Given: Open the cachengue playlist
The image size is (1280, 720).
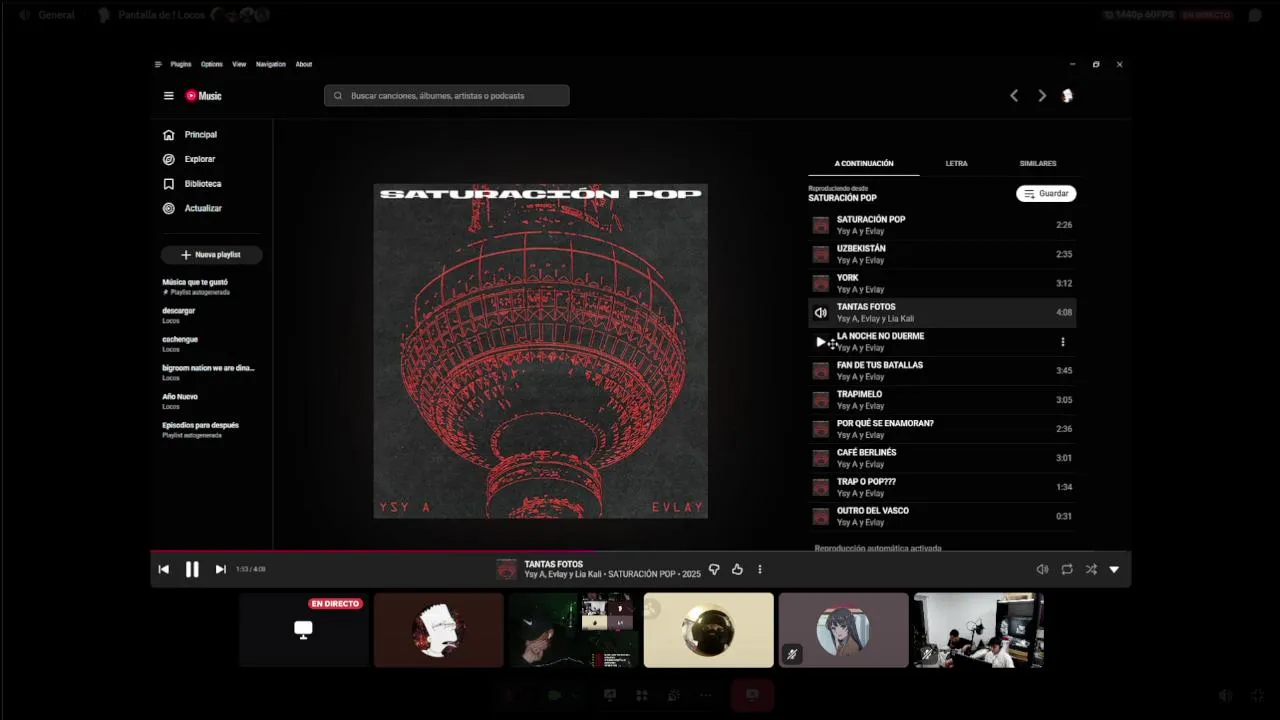Looking at the screenshot, I should pos(210,344).
